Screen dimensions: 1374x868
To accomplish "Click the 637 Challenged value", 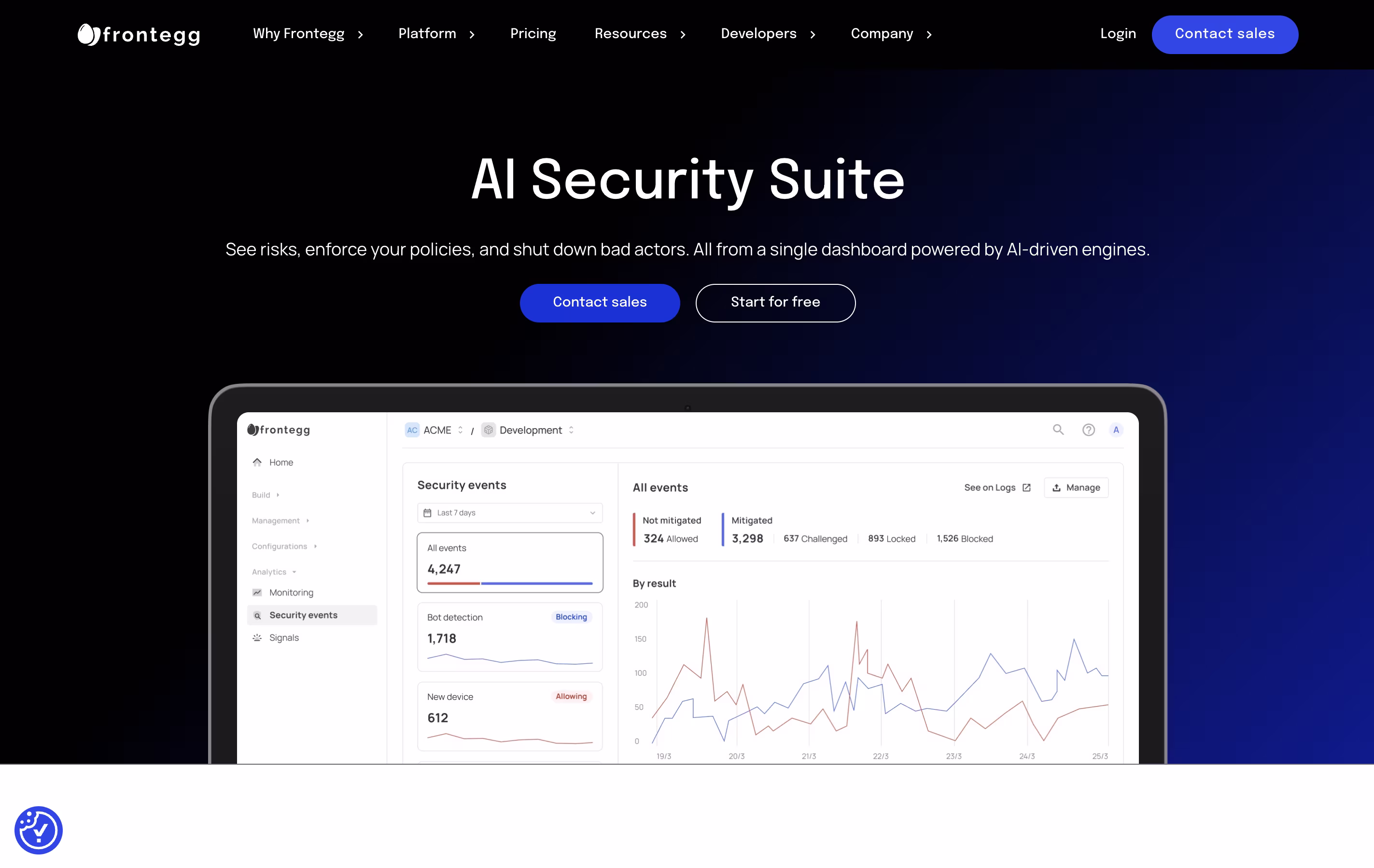I will point(815,538).
